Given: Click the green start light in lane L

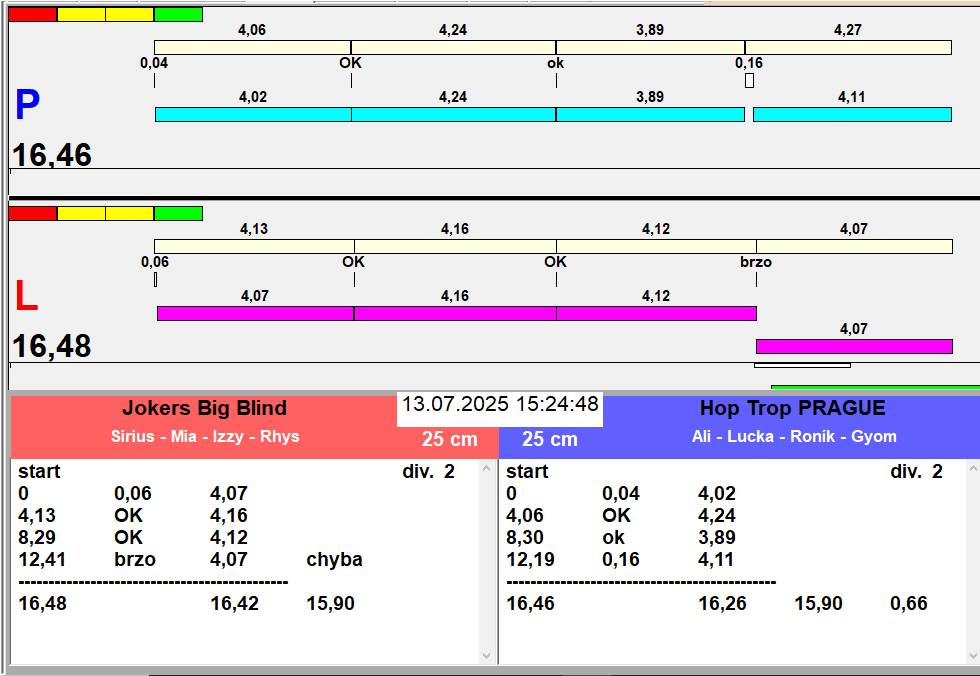Looking at the screenshot, I should pos(178,213).
